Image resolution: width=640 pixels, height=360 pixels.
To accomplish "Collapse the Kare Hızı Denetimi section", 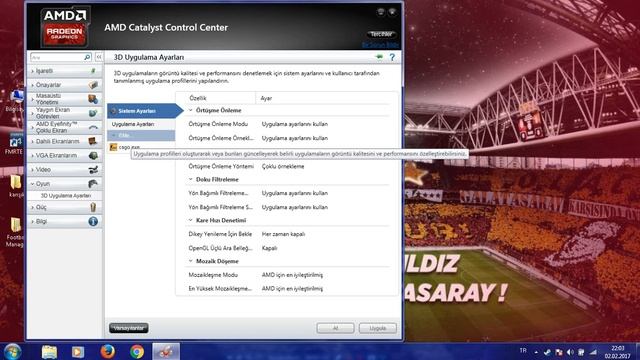I will [x=190, y=220].
